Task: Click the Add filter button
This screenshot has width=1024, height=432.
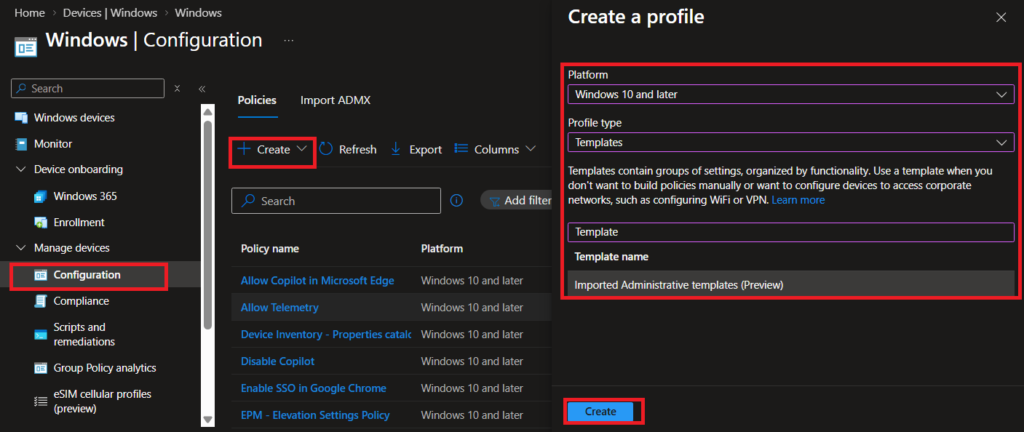Action: pyautogui.click(x=518, y=201)
